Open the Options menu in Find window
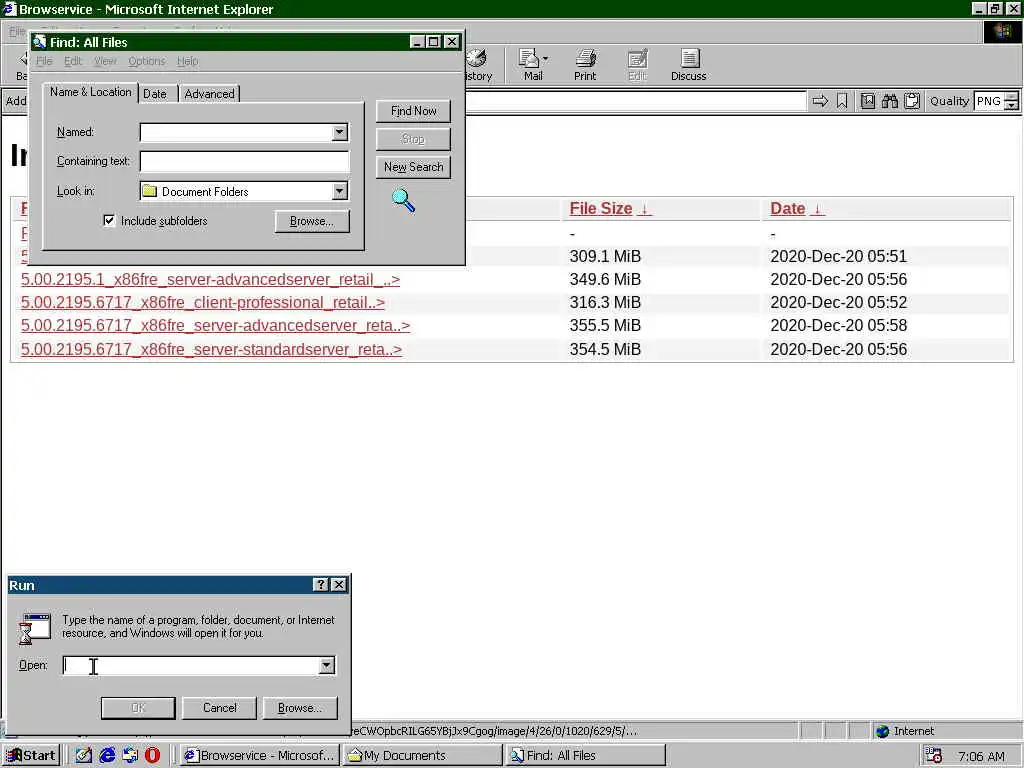 146,61
